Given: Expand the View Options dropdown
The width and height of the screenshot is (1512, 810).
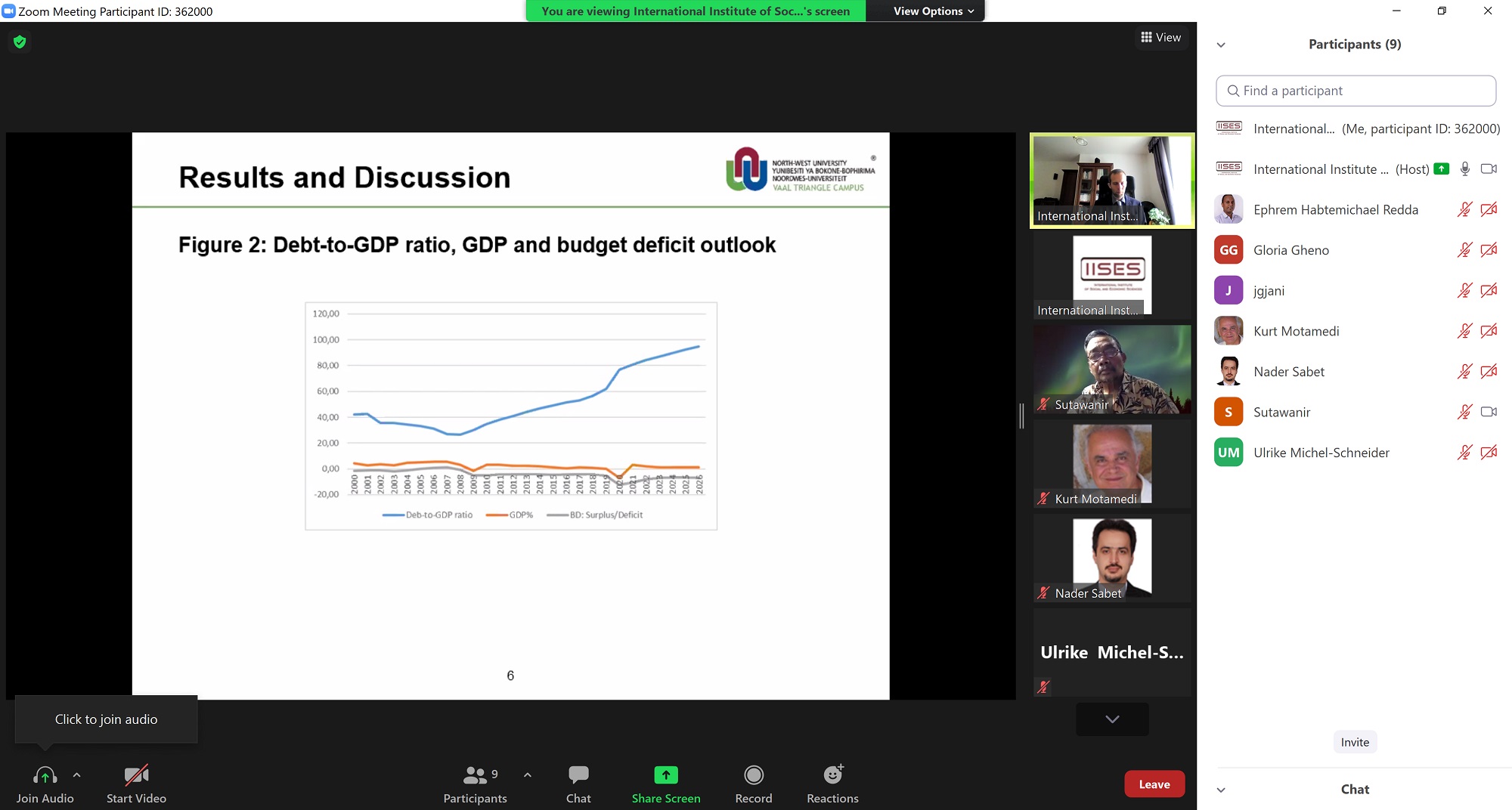Looking at the screenshot, I should 933,11.
